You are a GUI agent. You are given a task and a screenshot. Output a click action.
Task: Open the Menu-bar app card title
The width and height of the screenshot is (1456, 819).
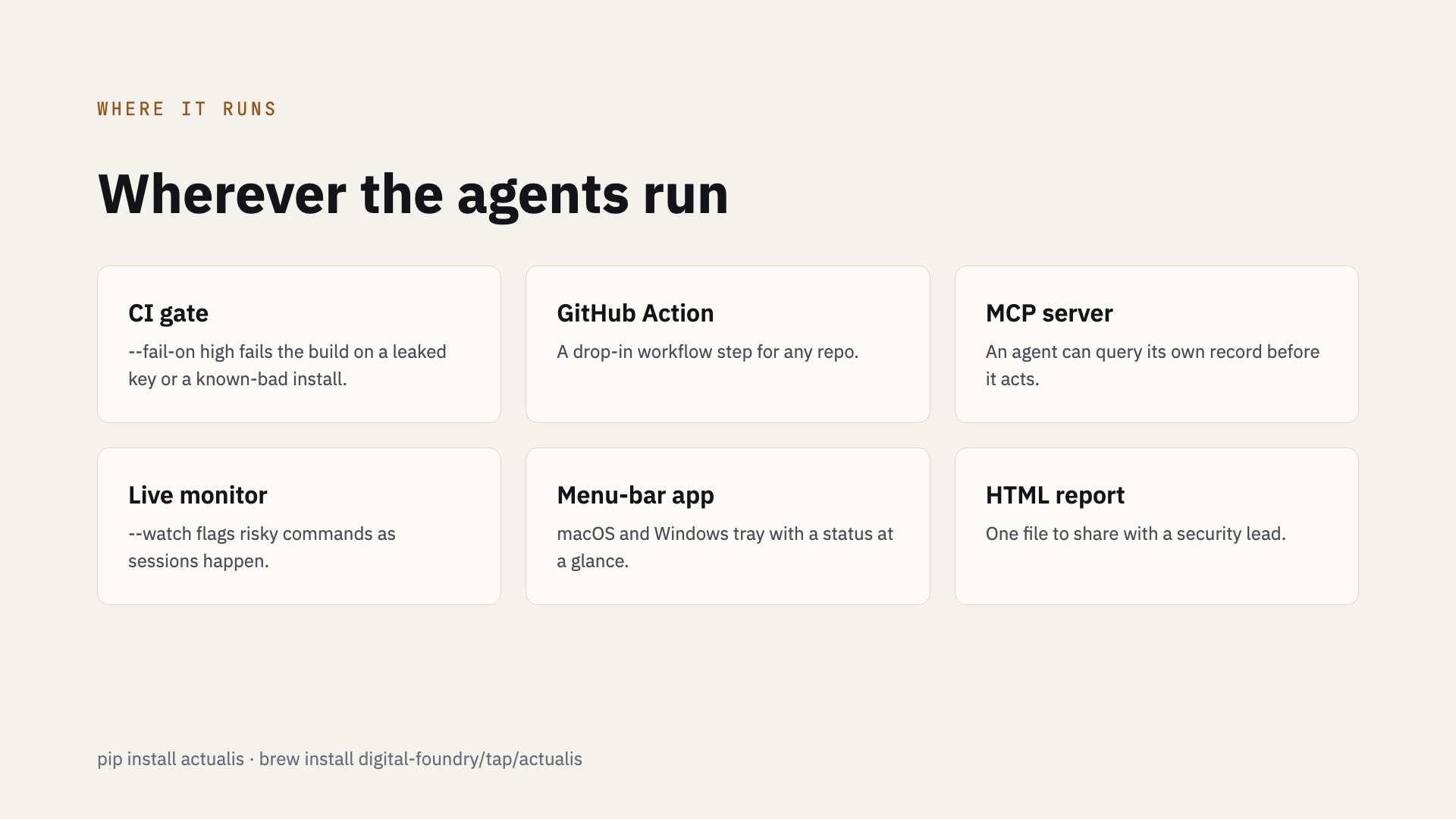pyautogui.click(x=635, y=495)
